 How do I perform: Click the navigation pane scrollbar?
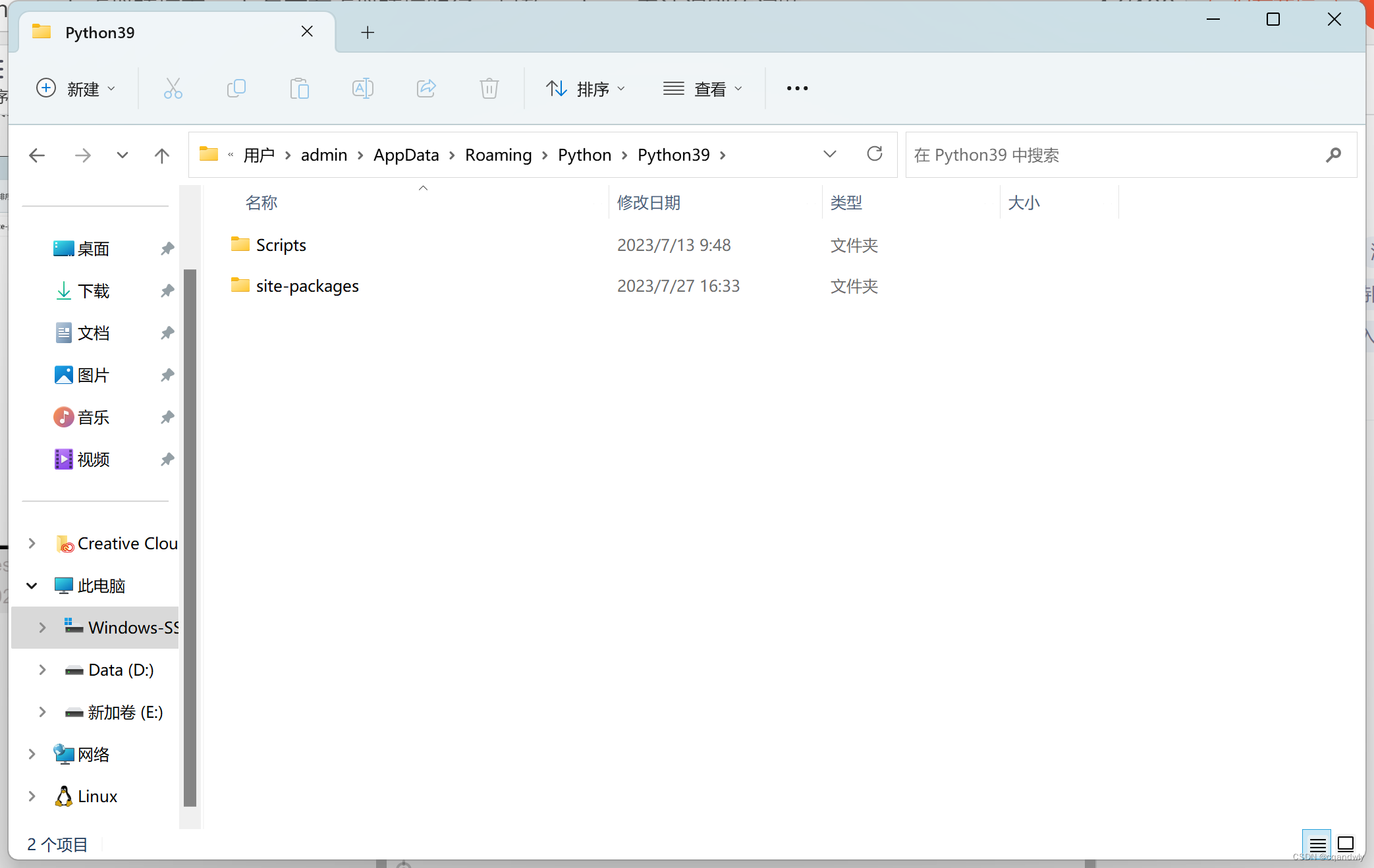[190, 537]
